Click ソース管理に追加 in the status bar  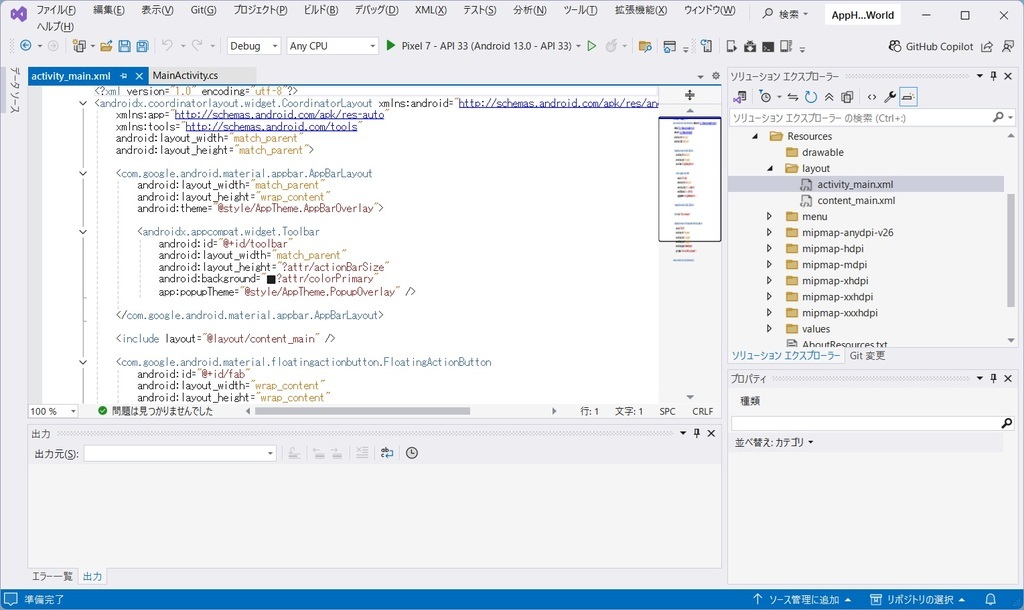click(x=806, y=597)
